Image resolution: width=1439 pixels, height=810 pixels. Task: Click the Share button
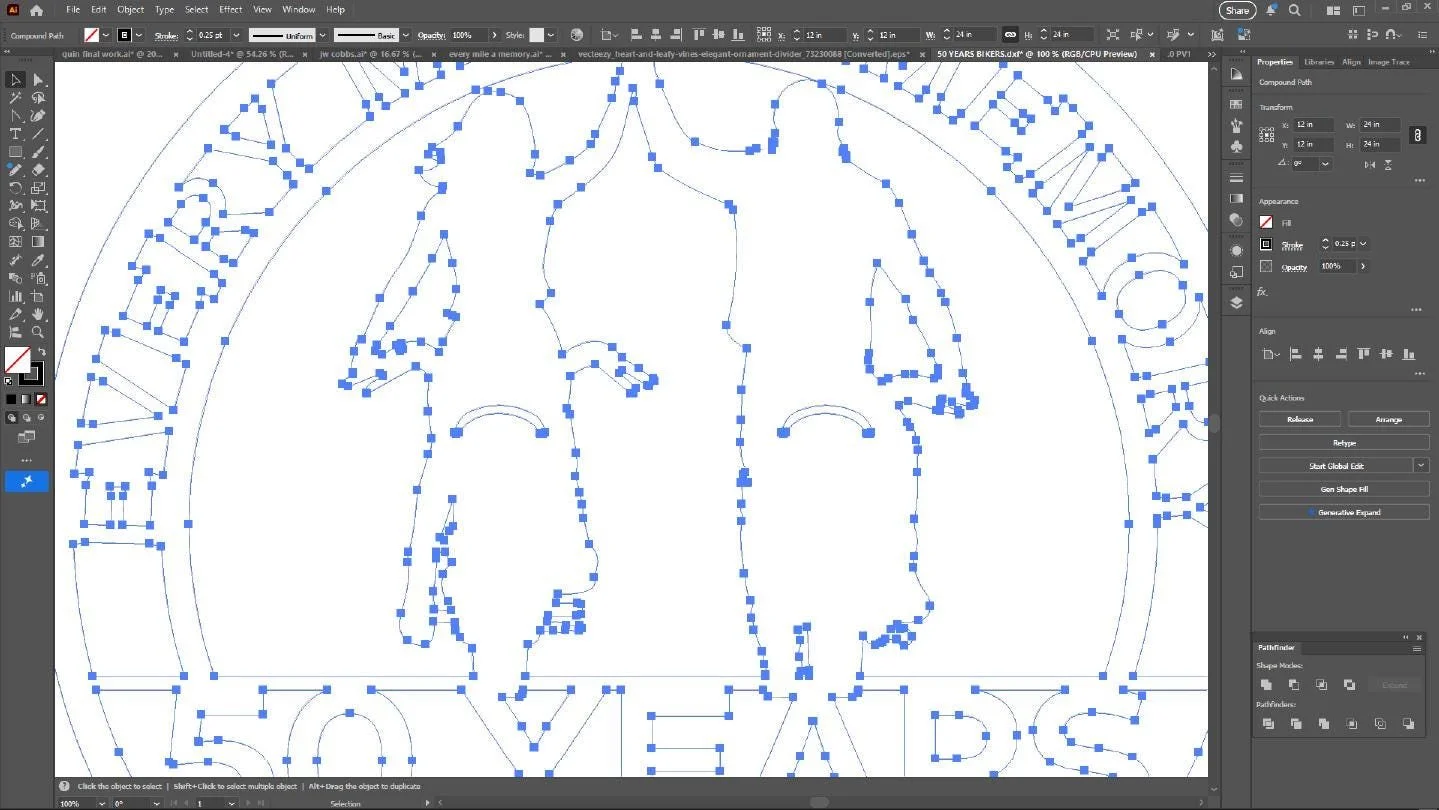point(1237,10)
